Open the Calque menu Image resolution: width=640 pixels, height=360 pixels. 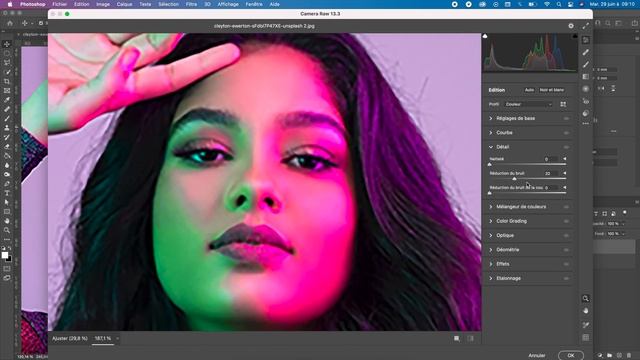click(x=124, y=4)
